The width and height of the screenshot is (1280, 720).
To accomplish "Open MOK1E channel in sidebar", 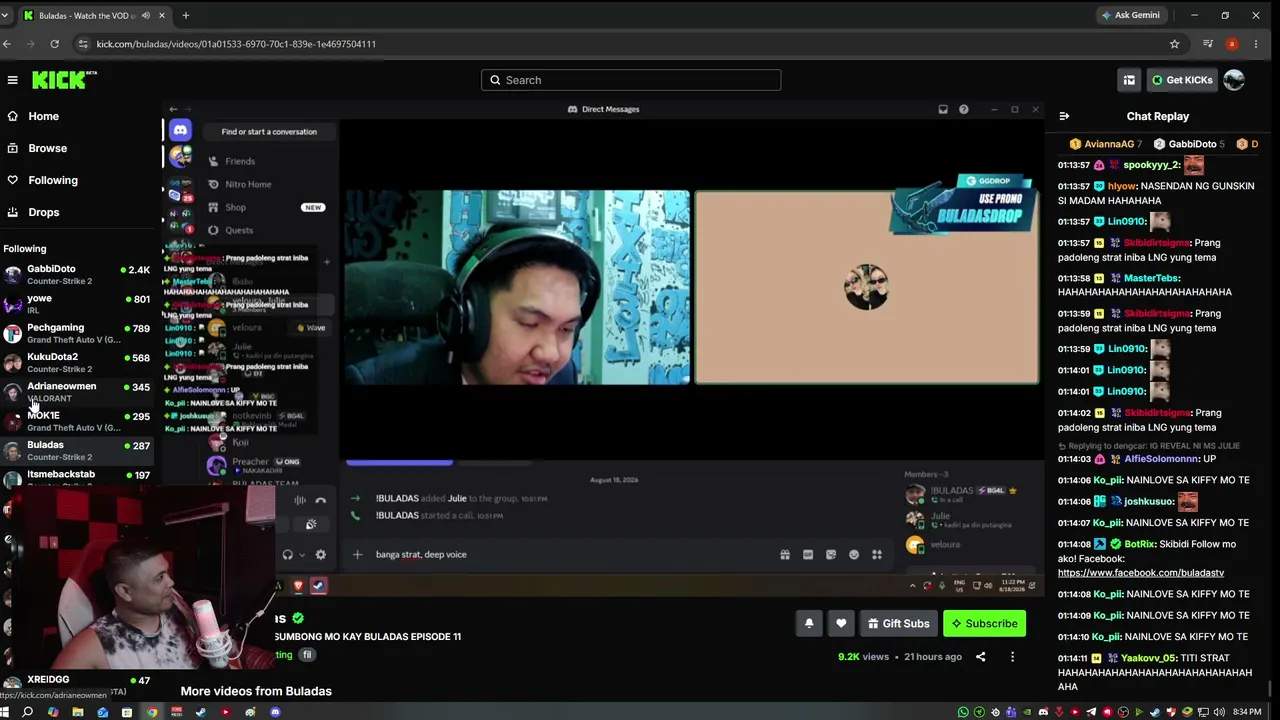I will (78, 420).
